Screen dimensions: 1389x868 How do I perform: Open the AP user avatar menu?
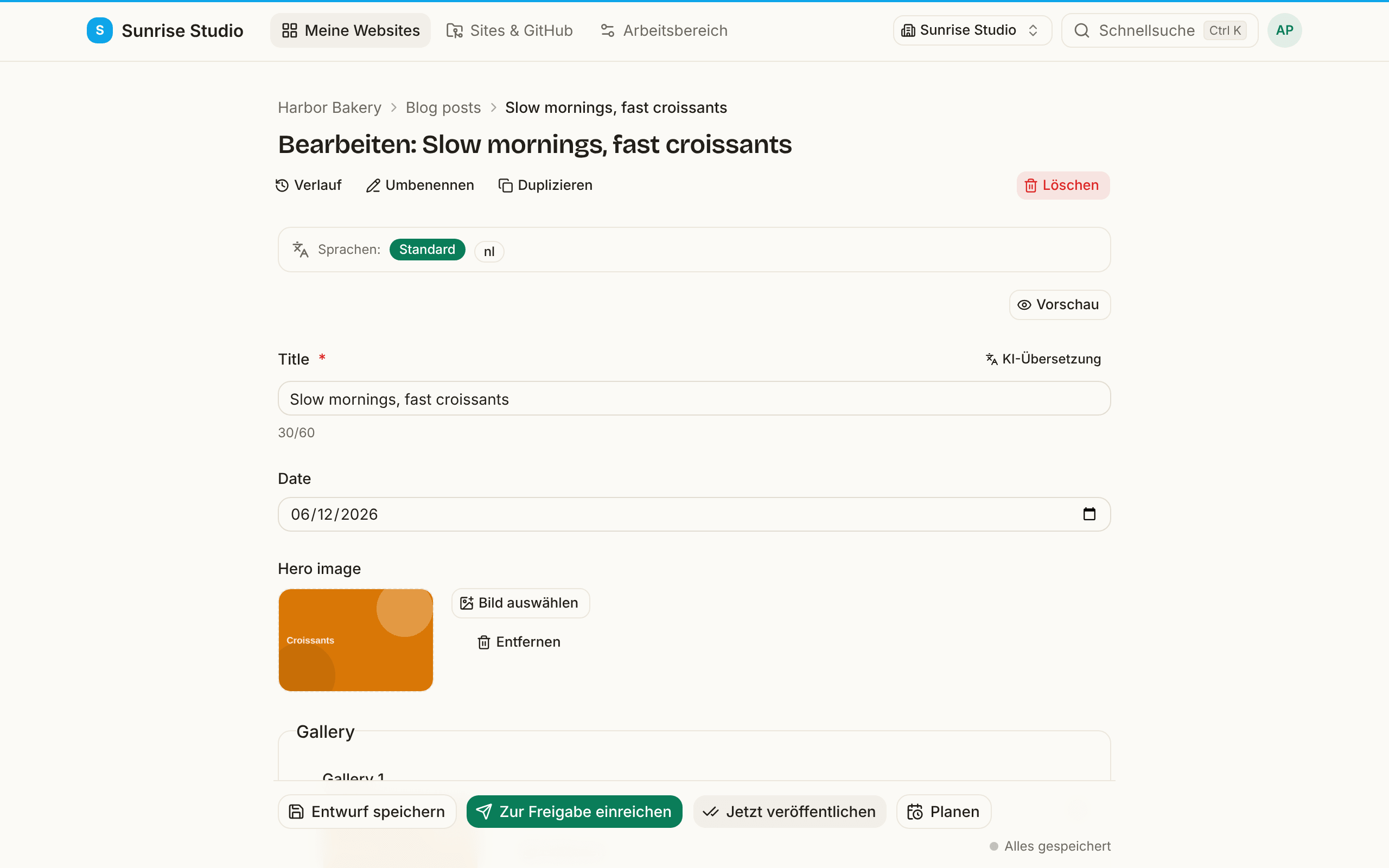[x=1284, y=30]
